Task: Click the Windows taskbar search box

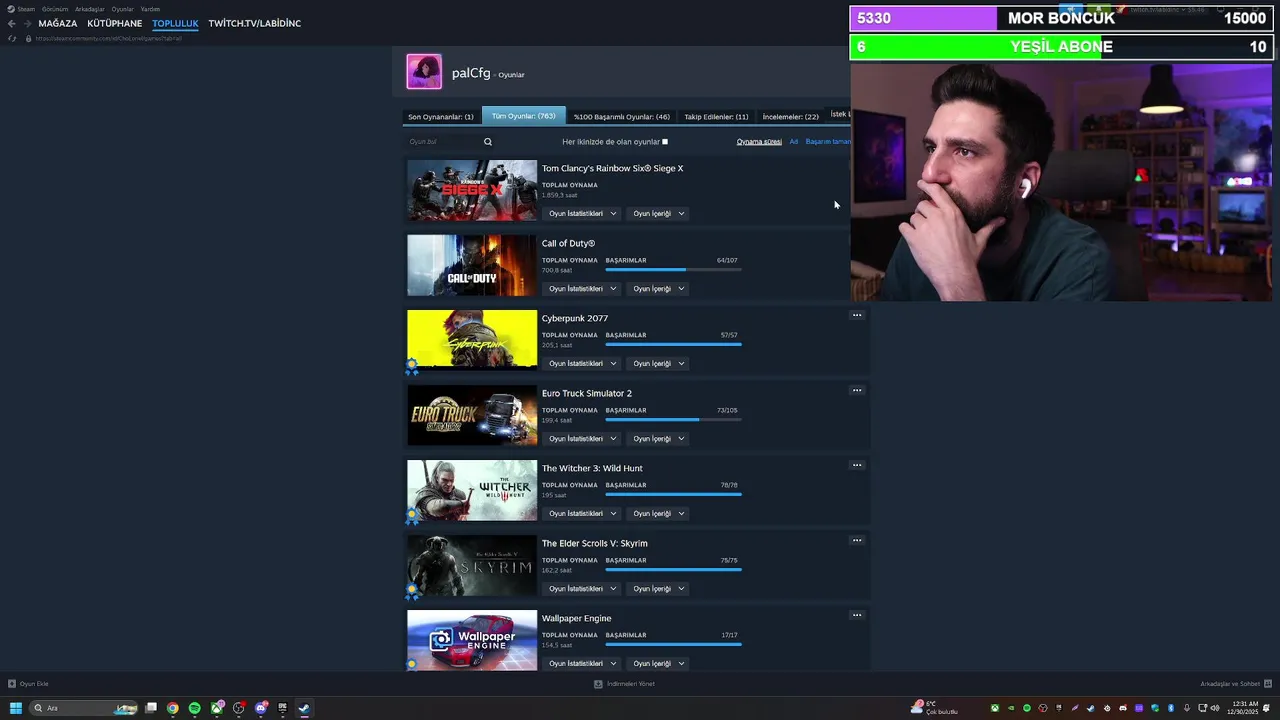Action: pos(84,708)
